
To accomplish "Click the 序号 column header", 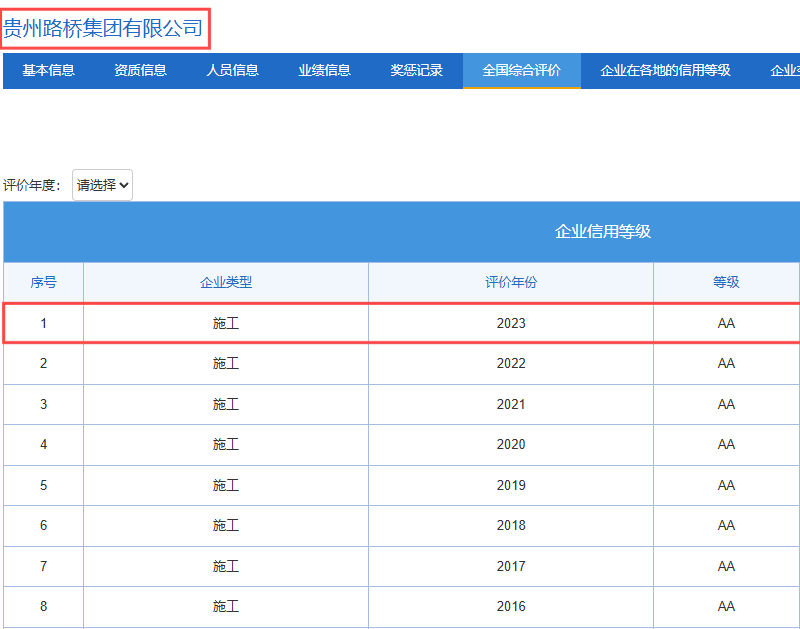I will (x=43, y=282).
